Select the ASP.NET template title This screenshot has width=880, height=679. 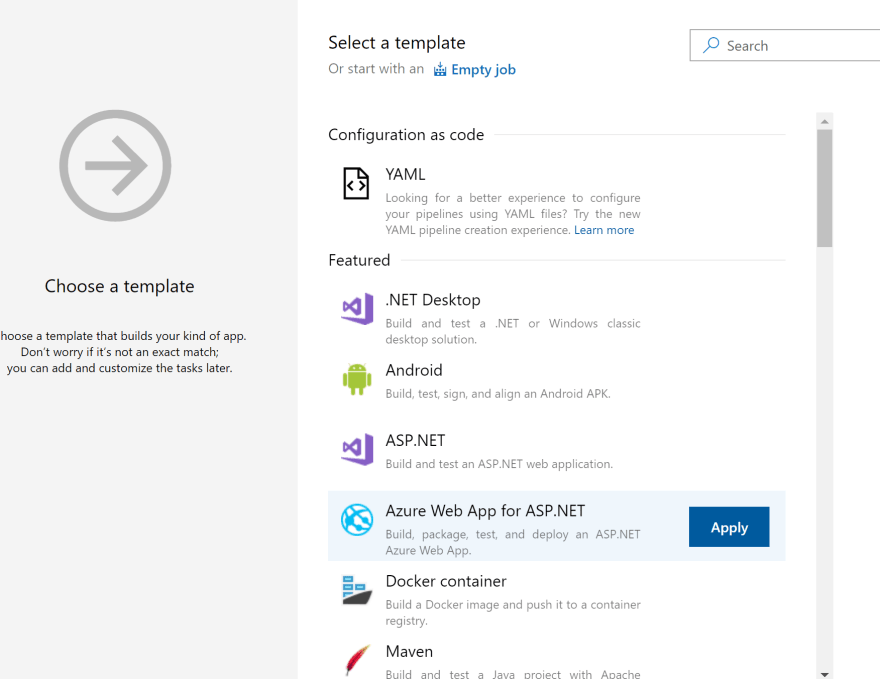pos(415,441)
